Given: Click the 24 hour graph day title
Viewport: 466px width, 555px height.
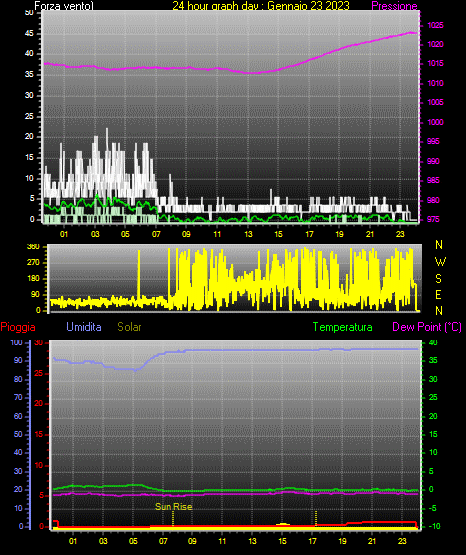Looking at the screenshot, I should [261, 6].
